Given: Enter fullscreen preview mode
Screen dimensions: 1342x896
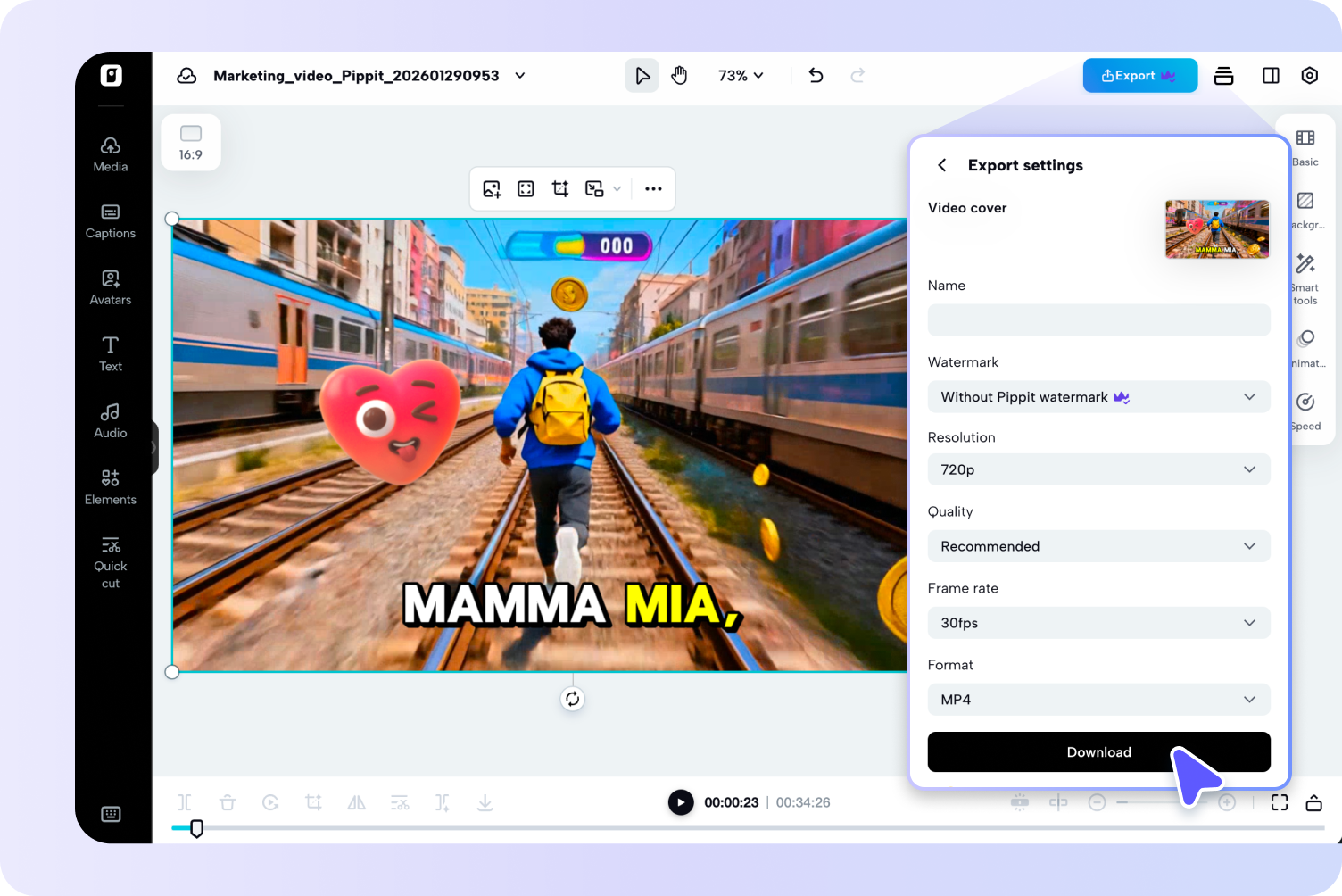Looking at the screenshot, I should (x=1280, y=802).
